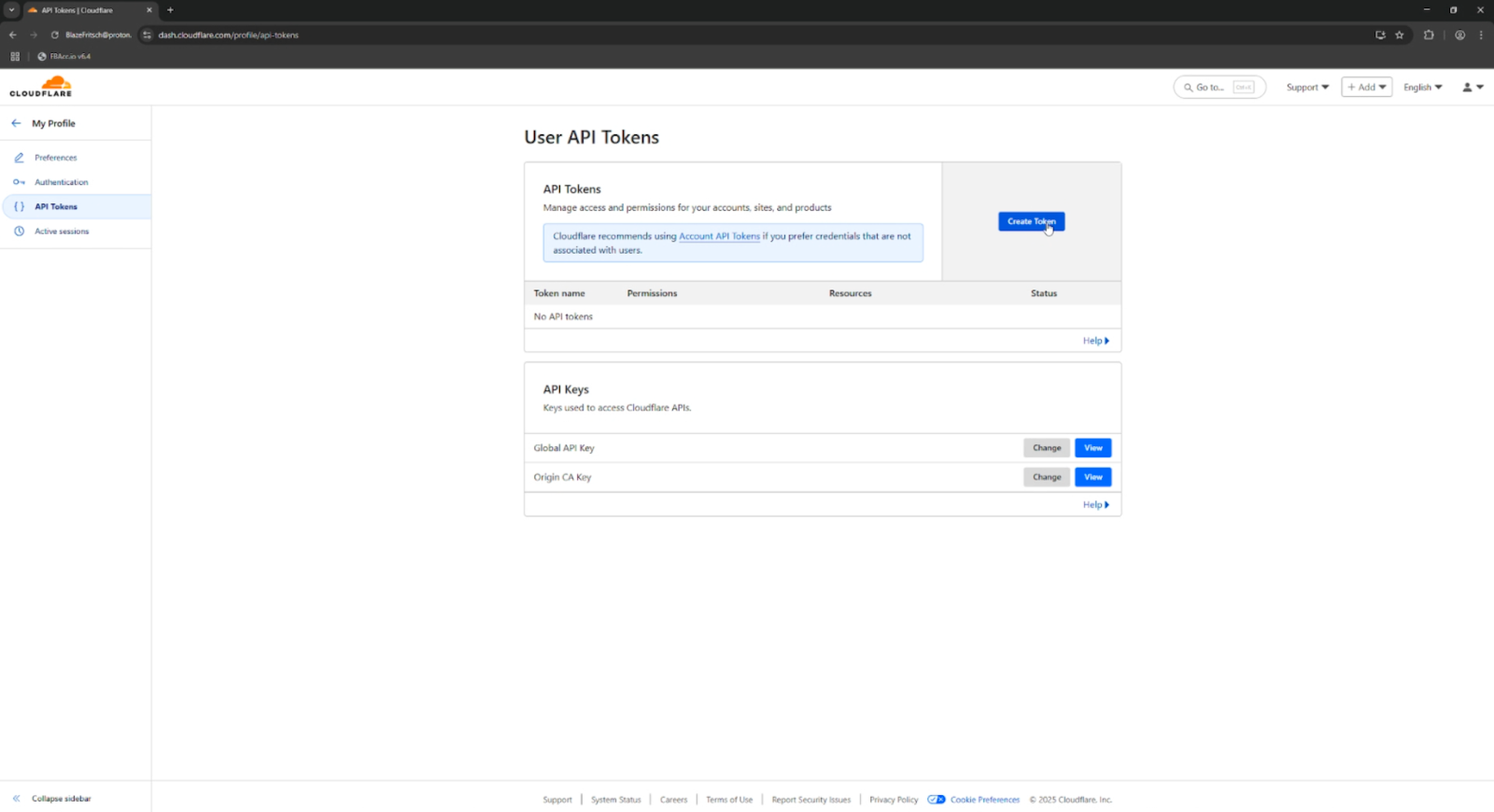Click the Resources column header

pyautogui.click(x=850, y=293)
